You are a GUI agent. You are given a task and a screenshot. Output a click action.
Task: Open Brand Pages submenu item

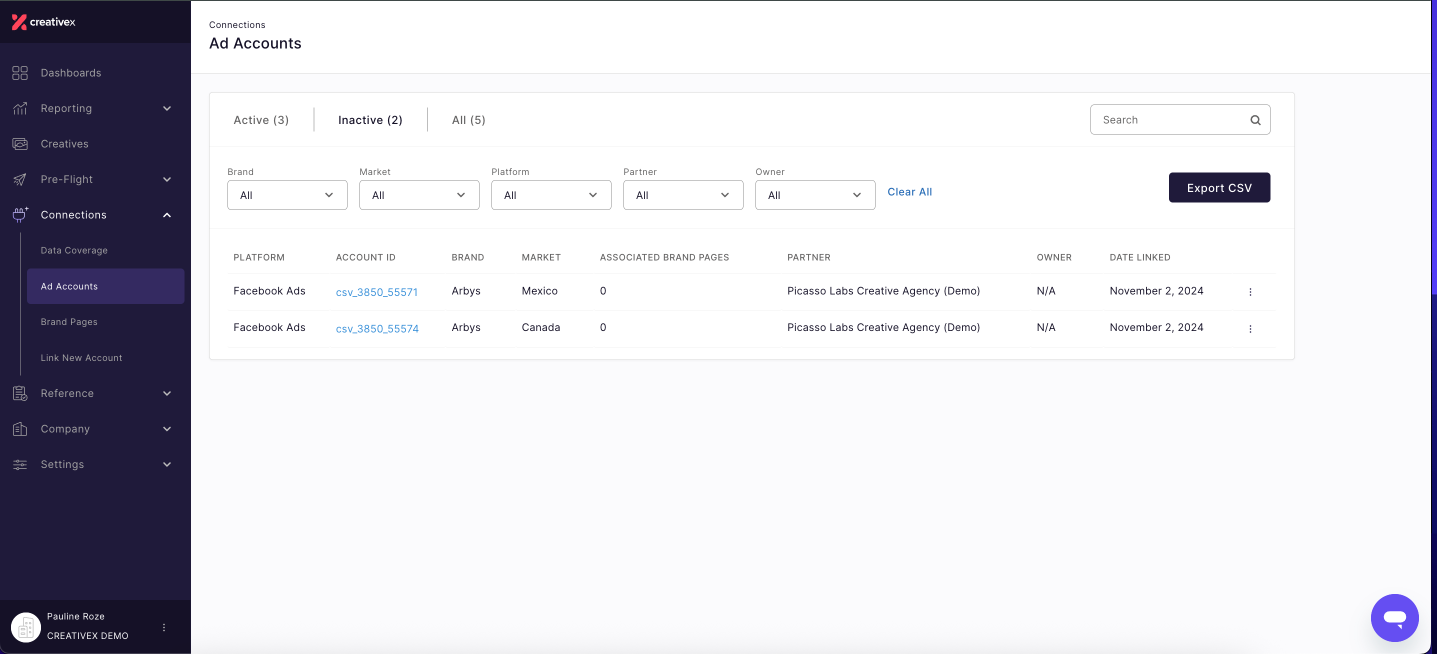[x=69, y=322]
